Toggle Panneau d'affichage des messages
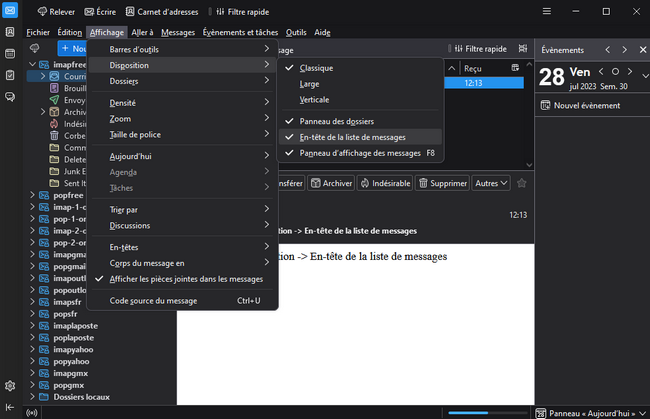Image resolution: width=650 pixels, height=419 pixels. pyautogui.click(x=361, y=153)
